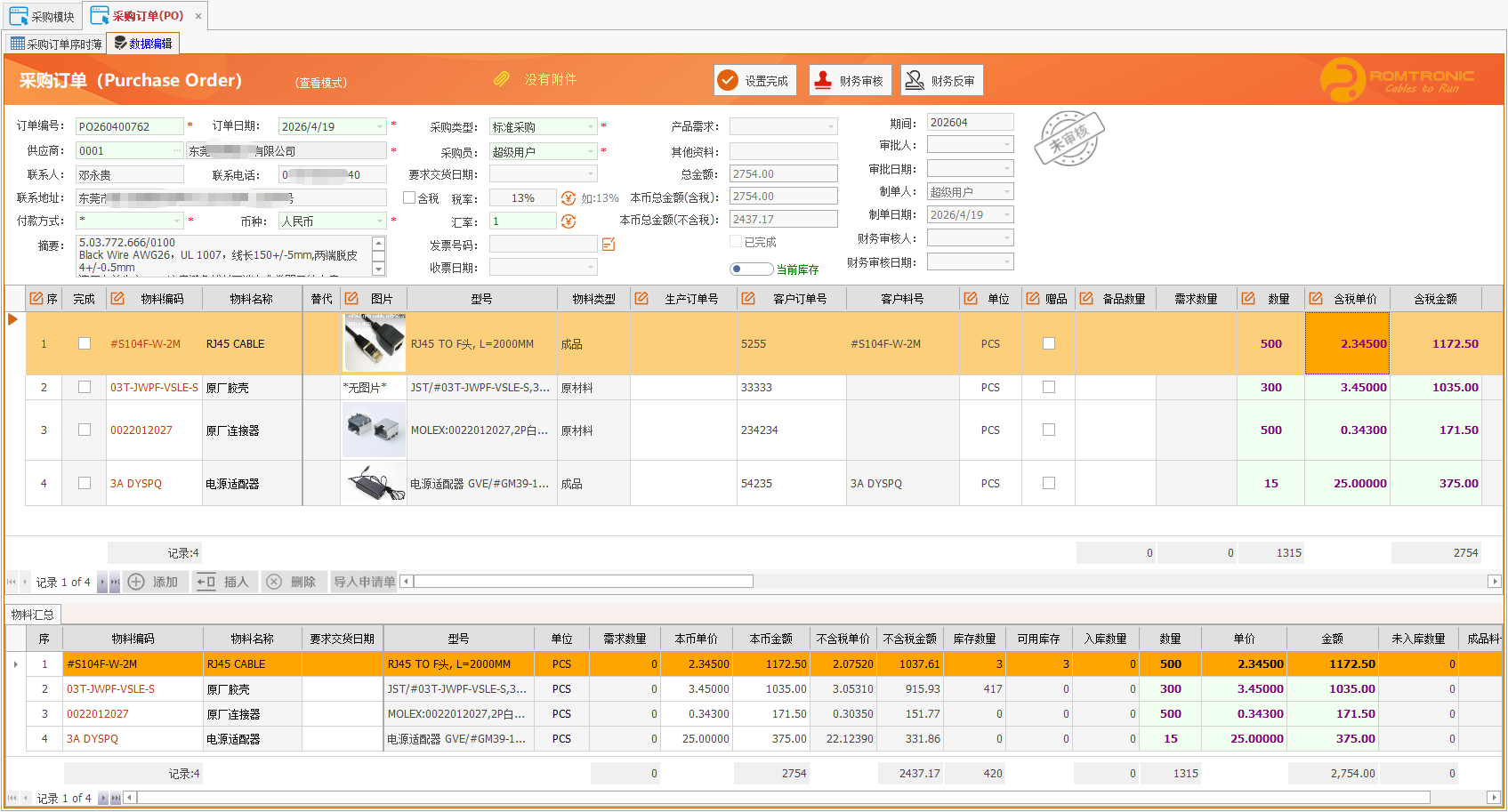Click the edit icon on 物料编码 column header

(x=117, y=298)
